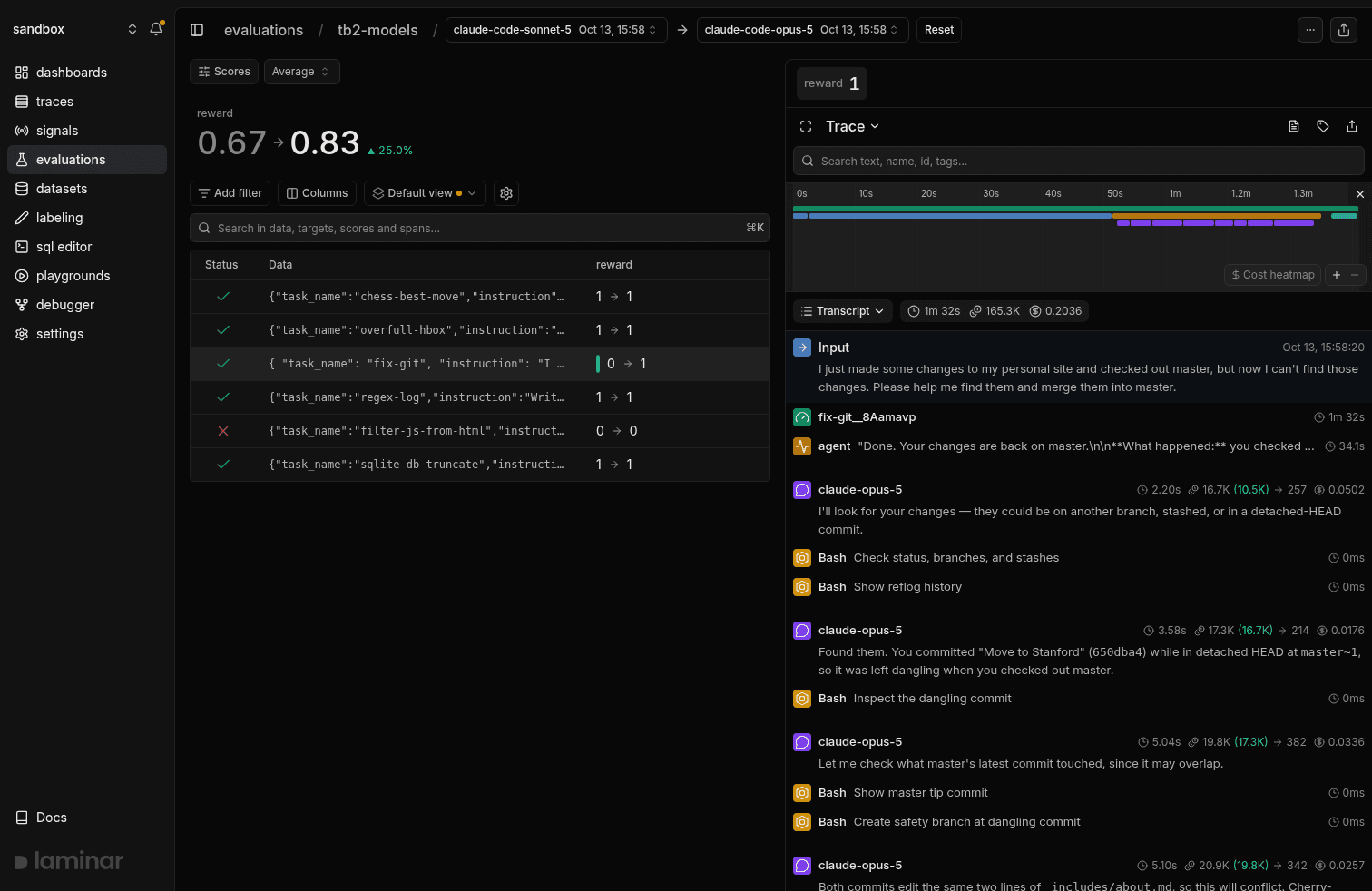Viewport: 1372px width, 891px height.
Task: Select the Bash Show reflog history span
Action: coord(1079,587)
